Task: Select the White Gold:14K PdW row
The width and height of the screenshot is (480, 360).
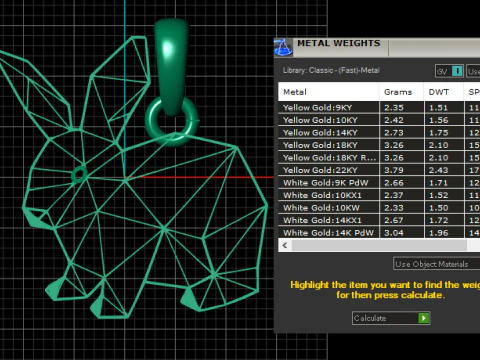Action: pyautogui.click(x=379, y=232)
